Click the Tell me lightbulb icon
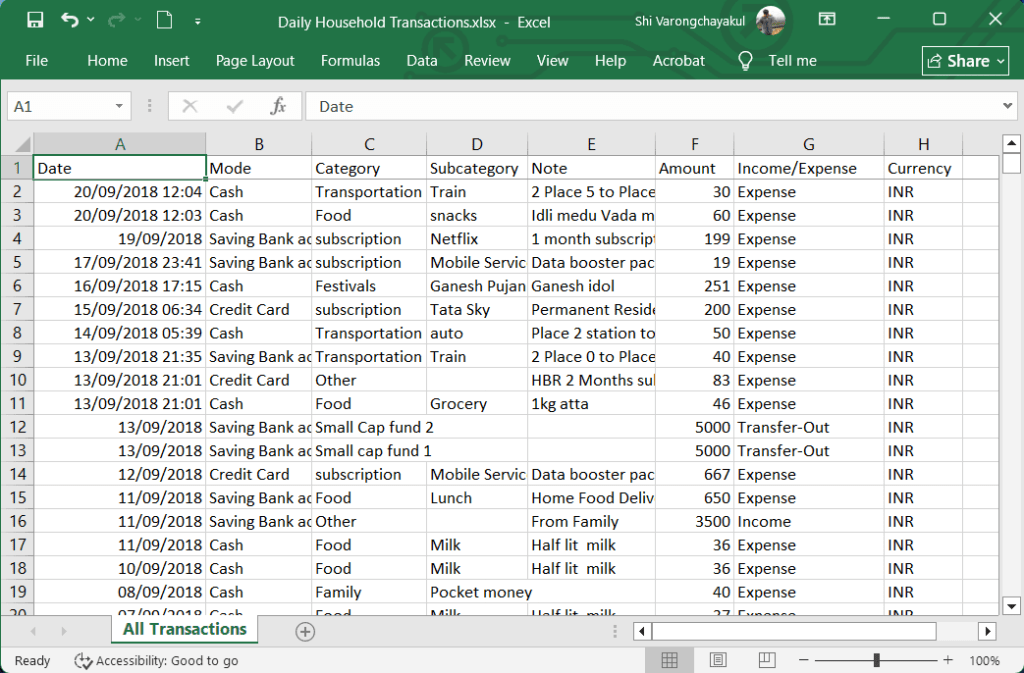The image size is (1024, 673). (745, 61)
